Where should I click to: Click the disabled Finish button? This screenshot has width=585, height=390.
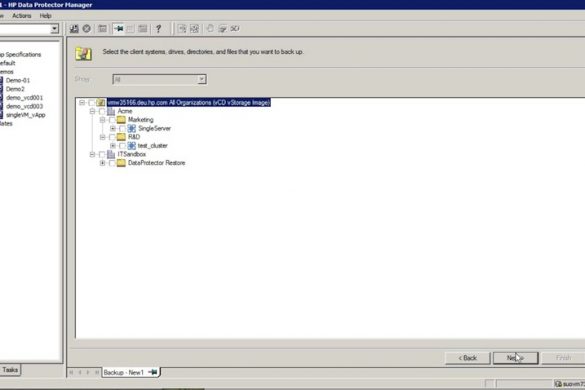pyautogui.click(x=563, y=358)
